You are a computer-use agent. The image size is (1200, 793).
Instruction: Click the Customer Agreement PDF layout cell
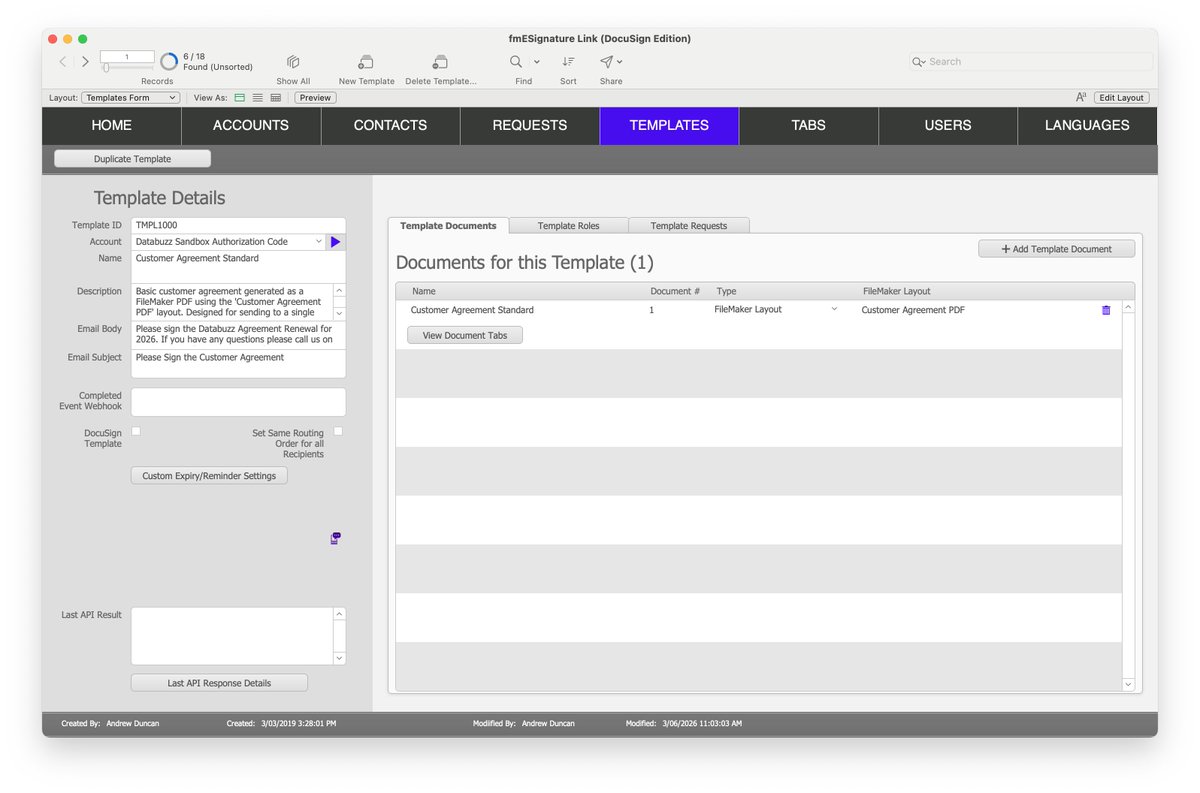[913, 310]
